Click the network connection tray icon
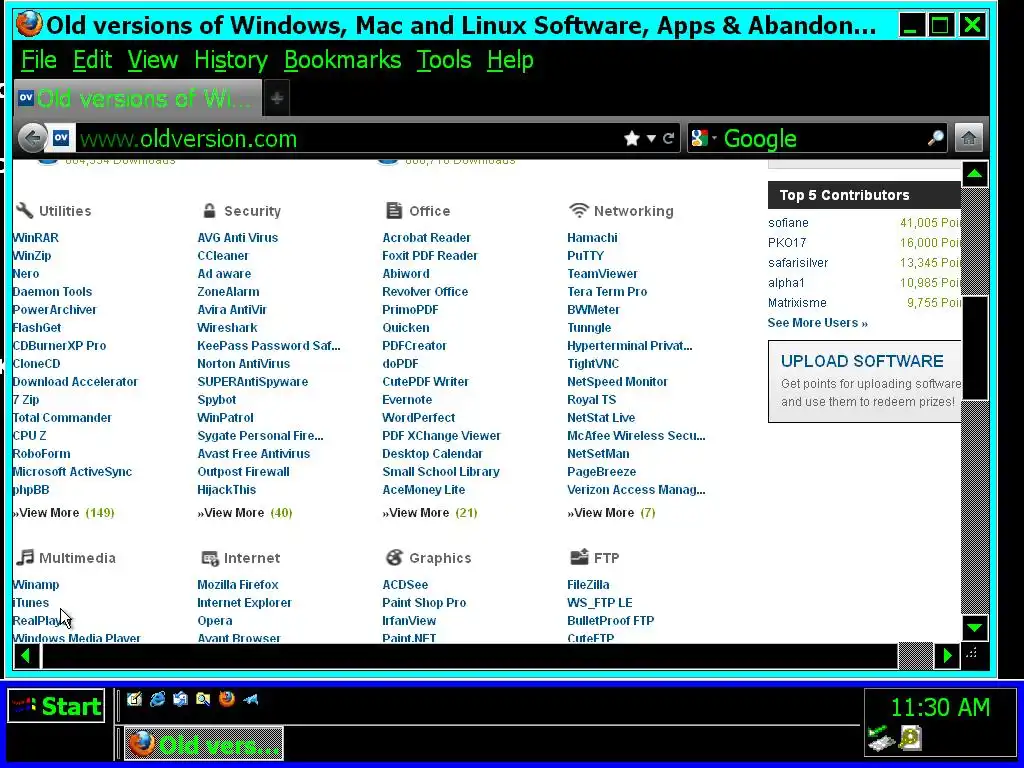 click(881, 739)
